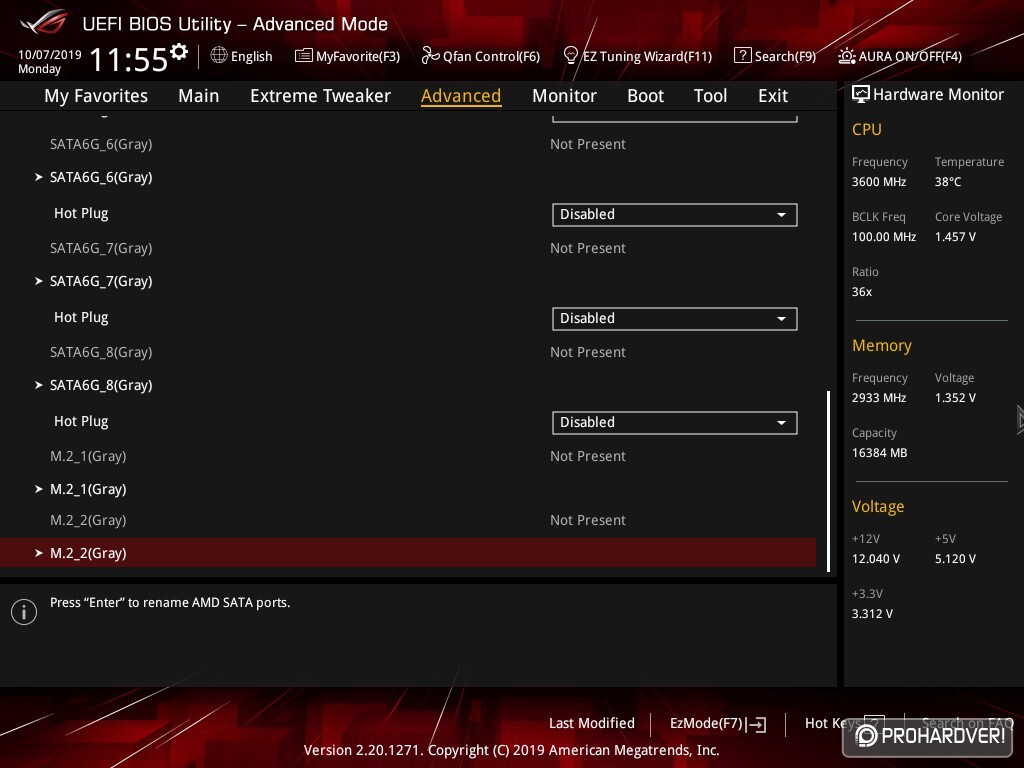Viewport: 1024px width, 768px height.
Task: Launch EZ Tuning Wizard bulb icon
Action: [x=570, y=56]
